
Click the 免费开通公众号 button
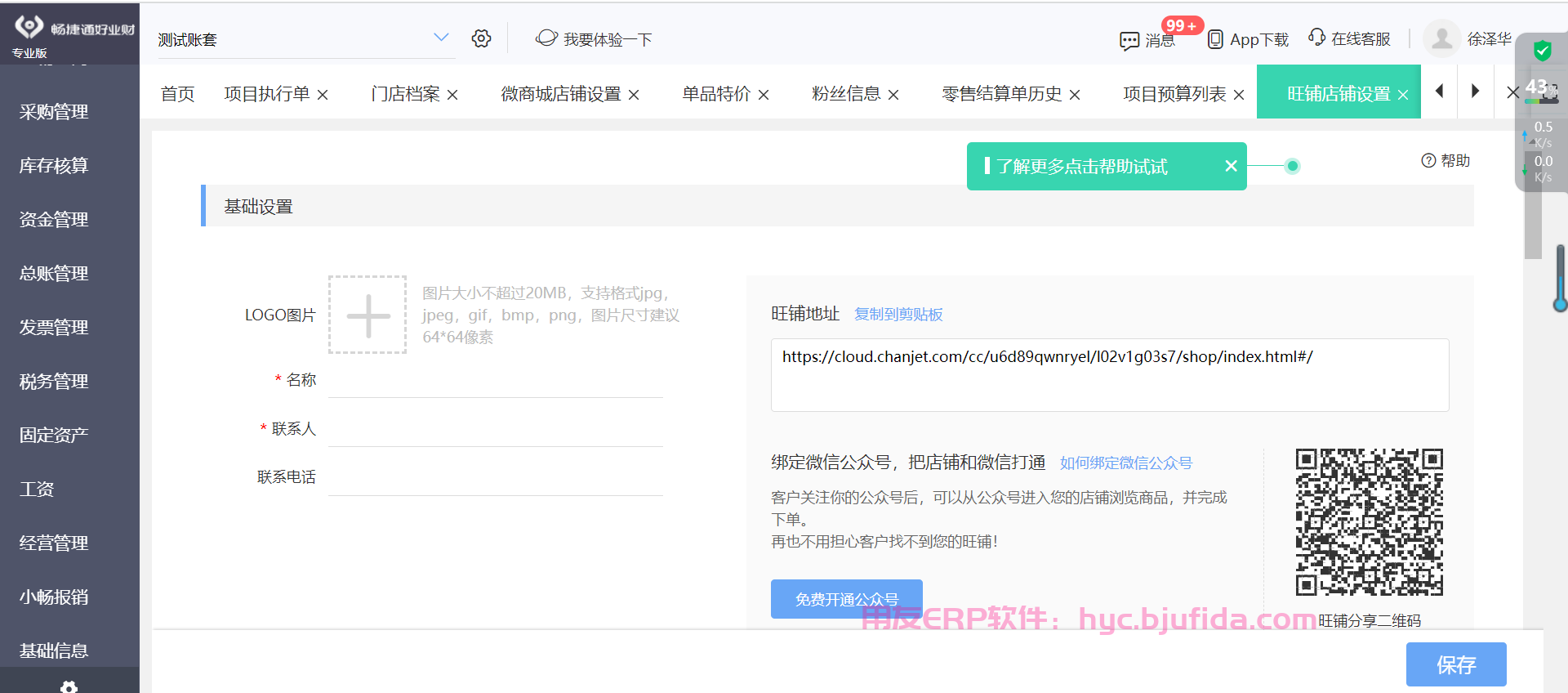click(847, 599)
